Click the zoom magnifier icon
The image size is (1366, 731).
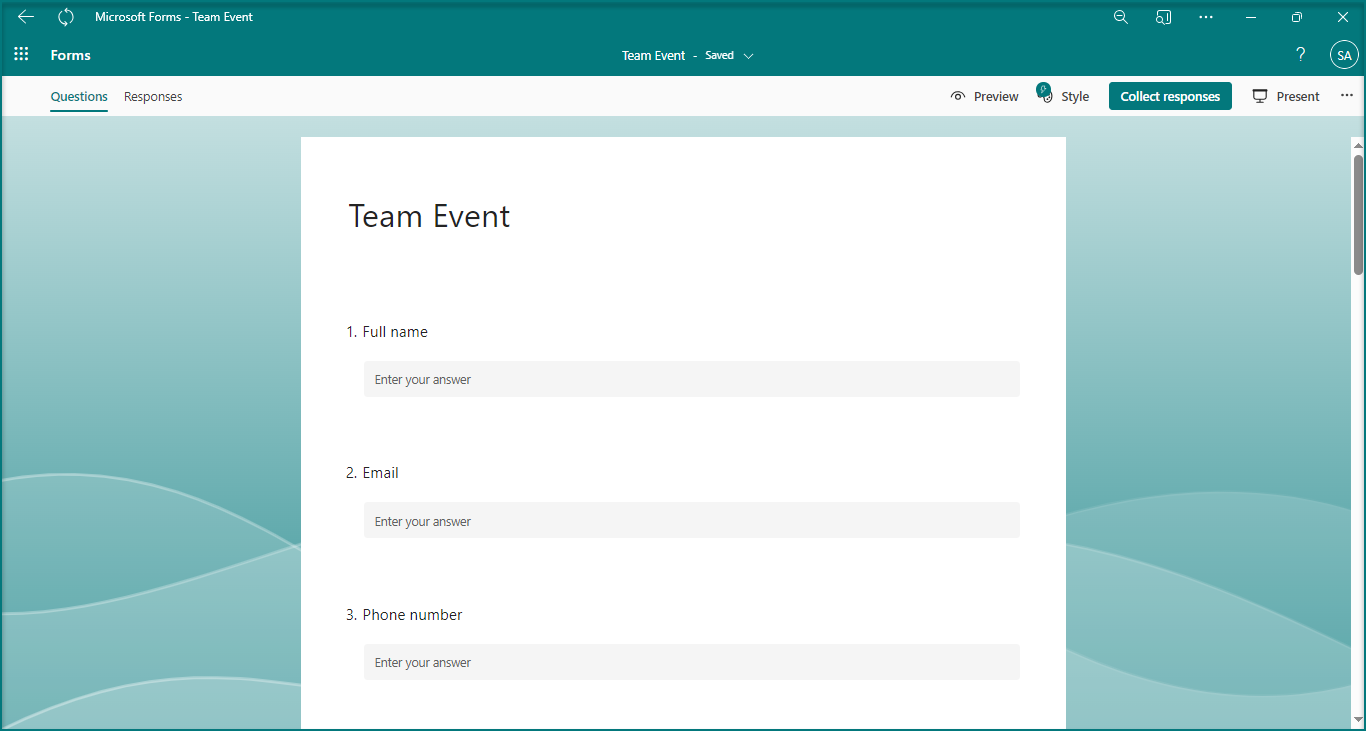pos(1120,17)
